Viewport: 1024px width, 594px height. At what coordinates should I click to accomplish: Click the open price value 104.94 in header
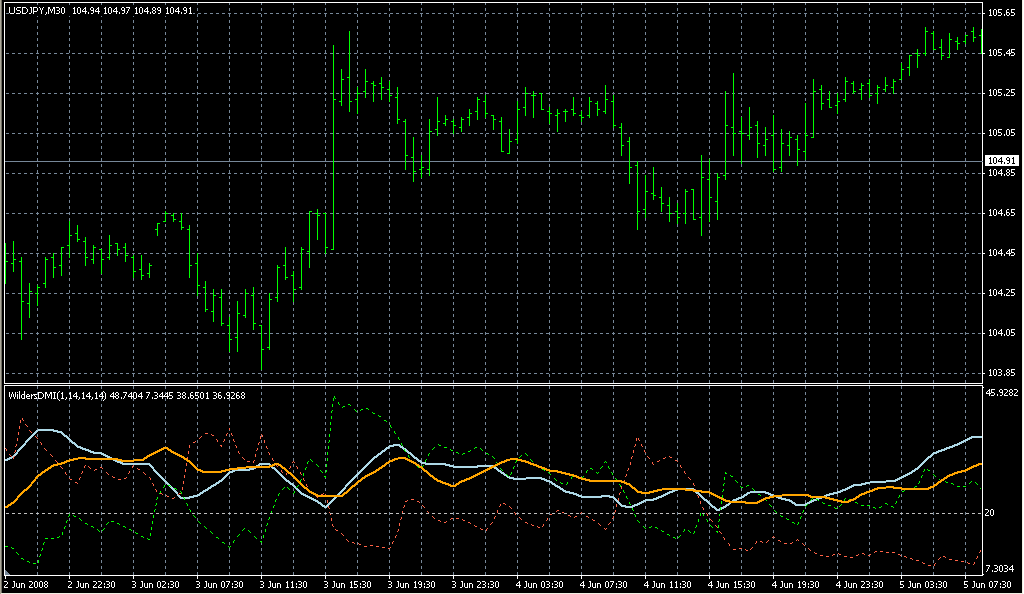[85, 10]
